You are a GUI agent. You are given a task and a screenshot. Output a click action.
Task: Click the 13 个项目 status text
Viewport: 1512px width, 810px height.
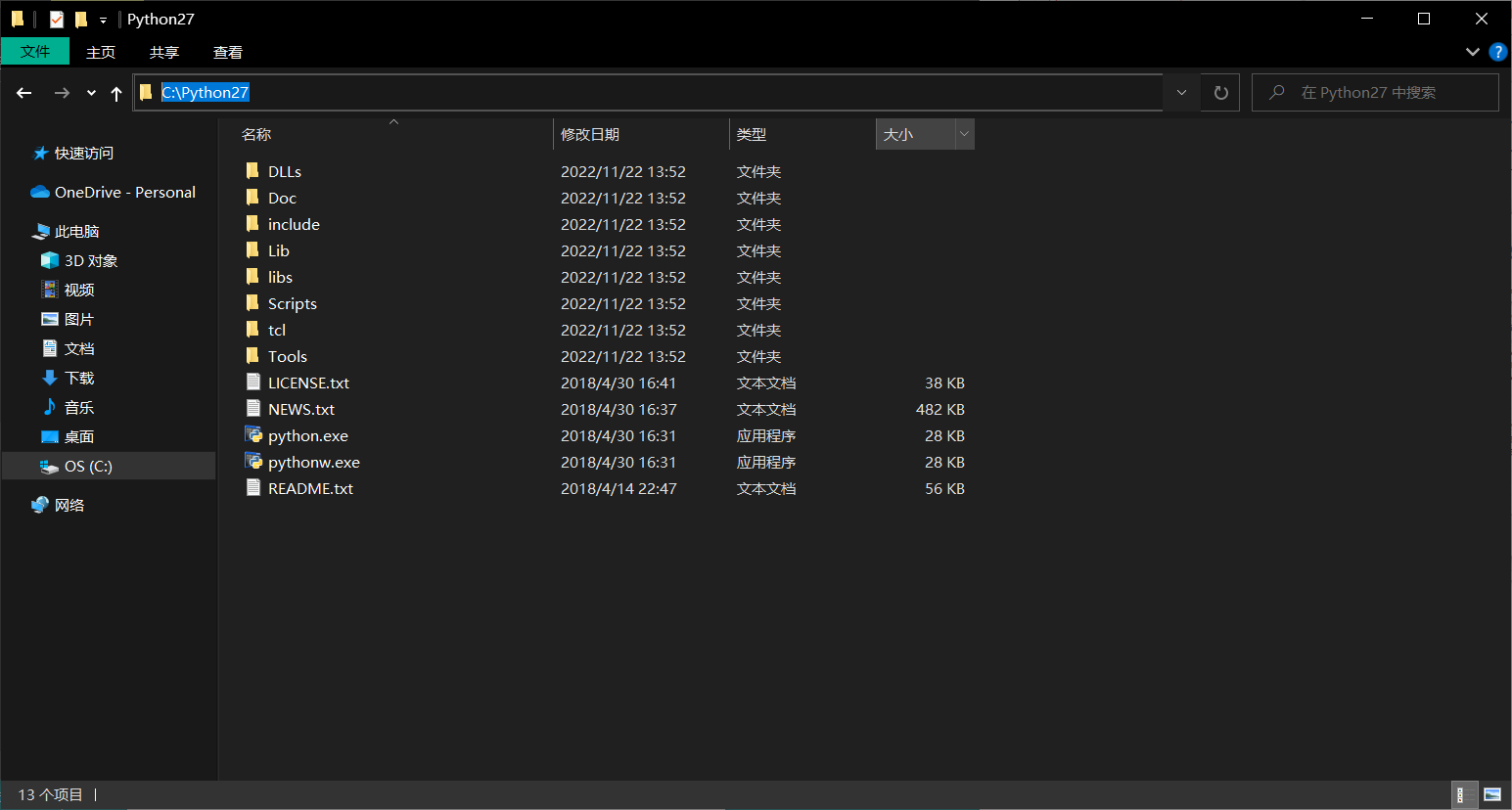(51, 794)
